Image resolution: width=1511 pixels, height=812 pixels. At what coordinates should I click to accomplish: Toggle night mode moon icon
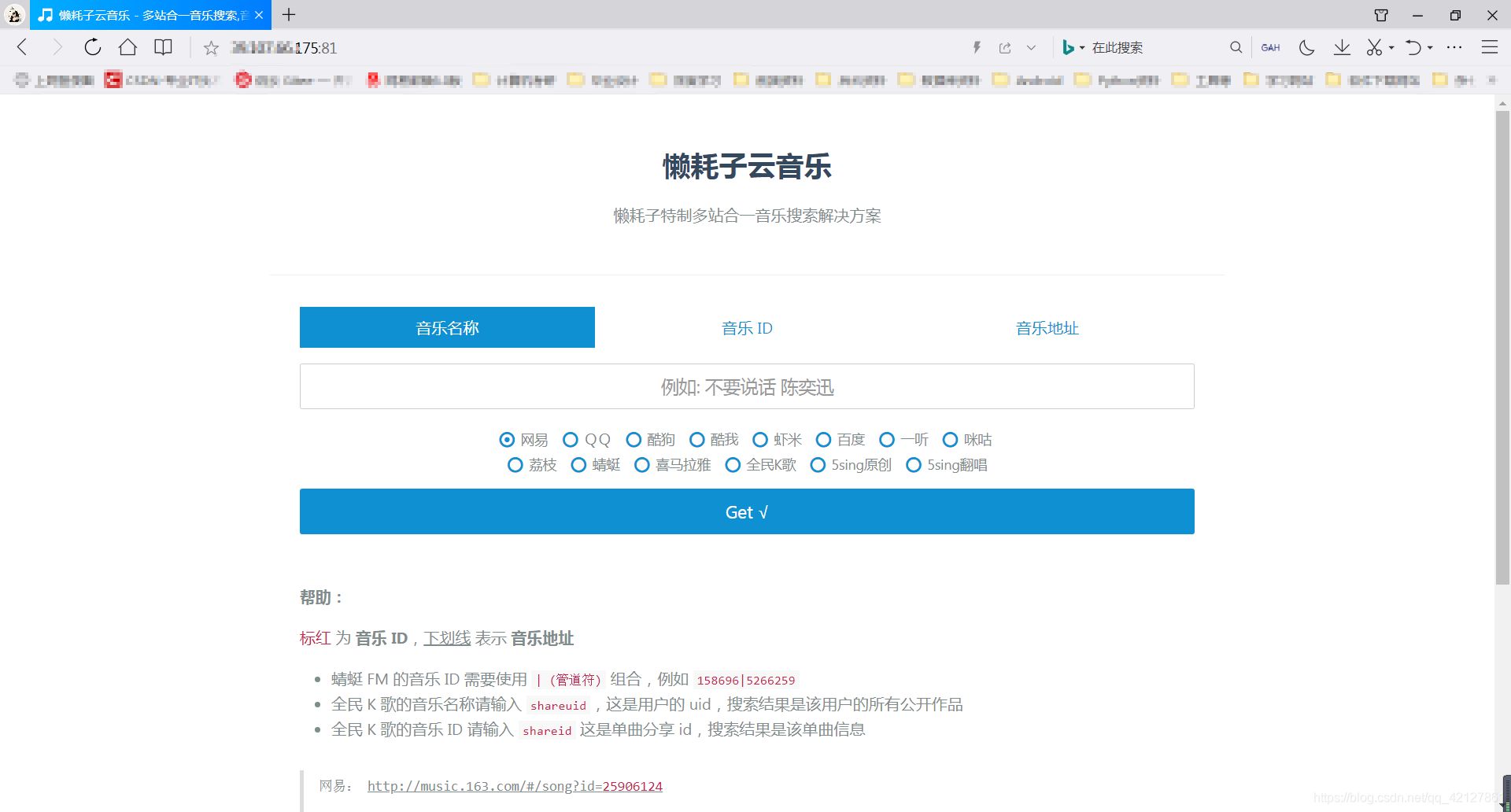(x=1306, y=48)
